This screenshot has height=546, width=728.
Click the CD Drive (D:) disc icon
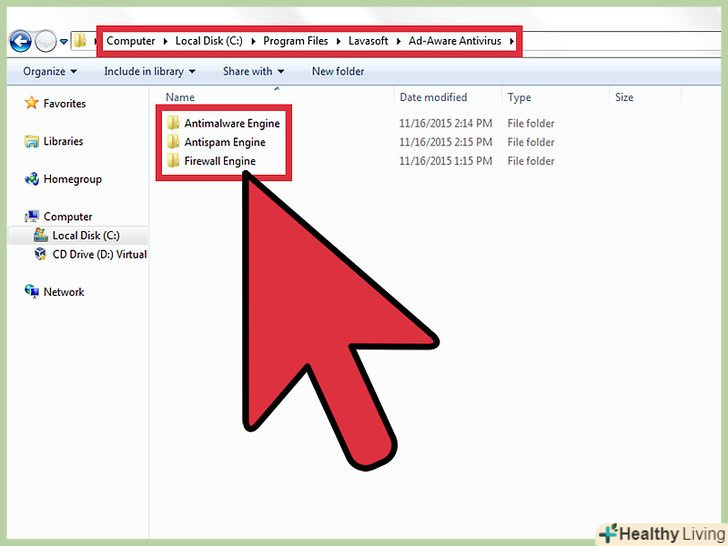[x=40, y=254]
